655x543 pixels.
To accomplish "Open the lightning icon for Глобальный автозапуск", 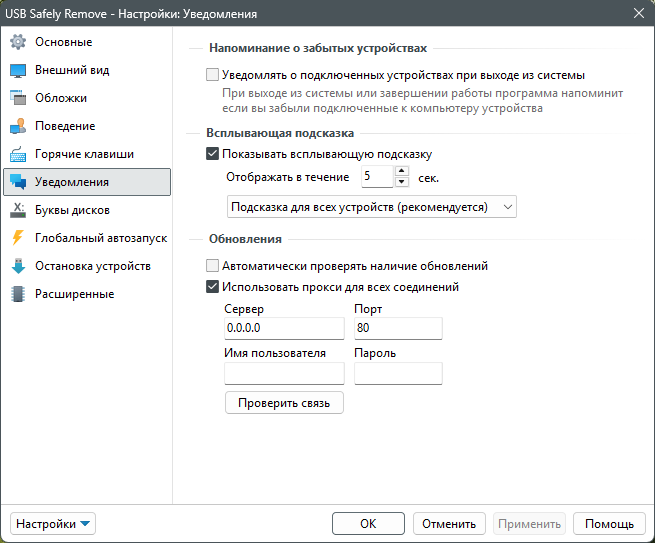I will tap(18, 238).
